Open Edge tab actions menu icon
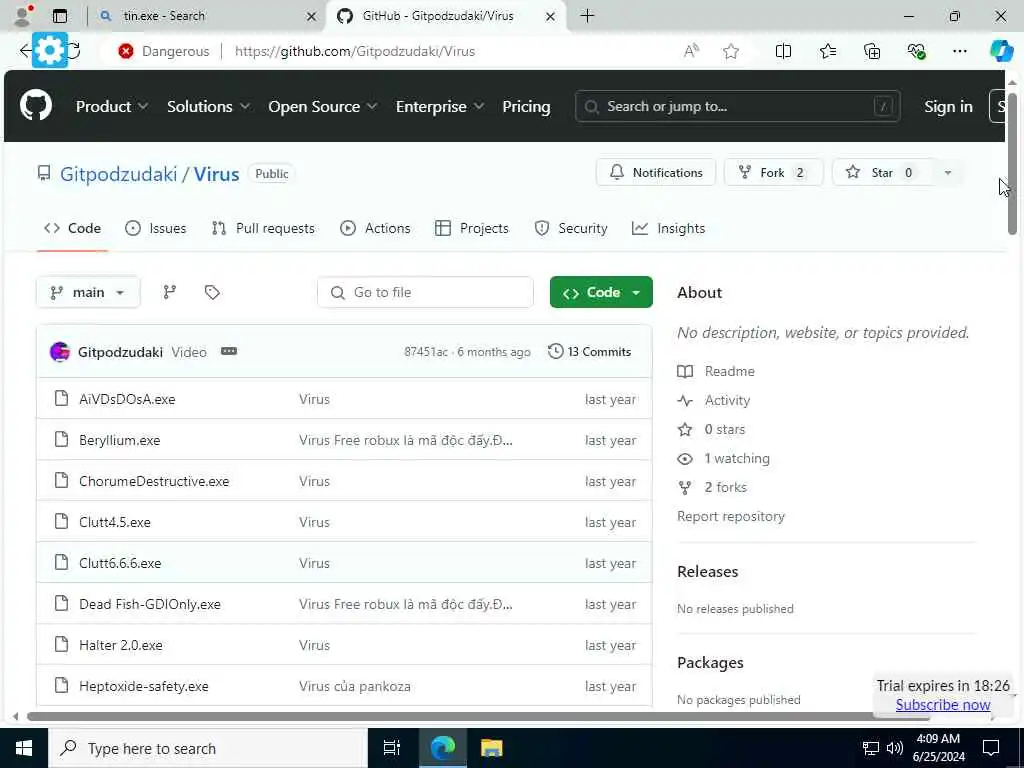Screen dimensions: 1024x768 (60, 16)
